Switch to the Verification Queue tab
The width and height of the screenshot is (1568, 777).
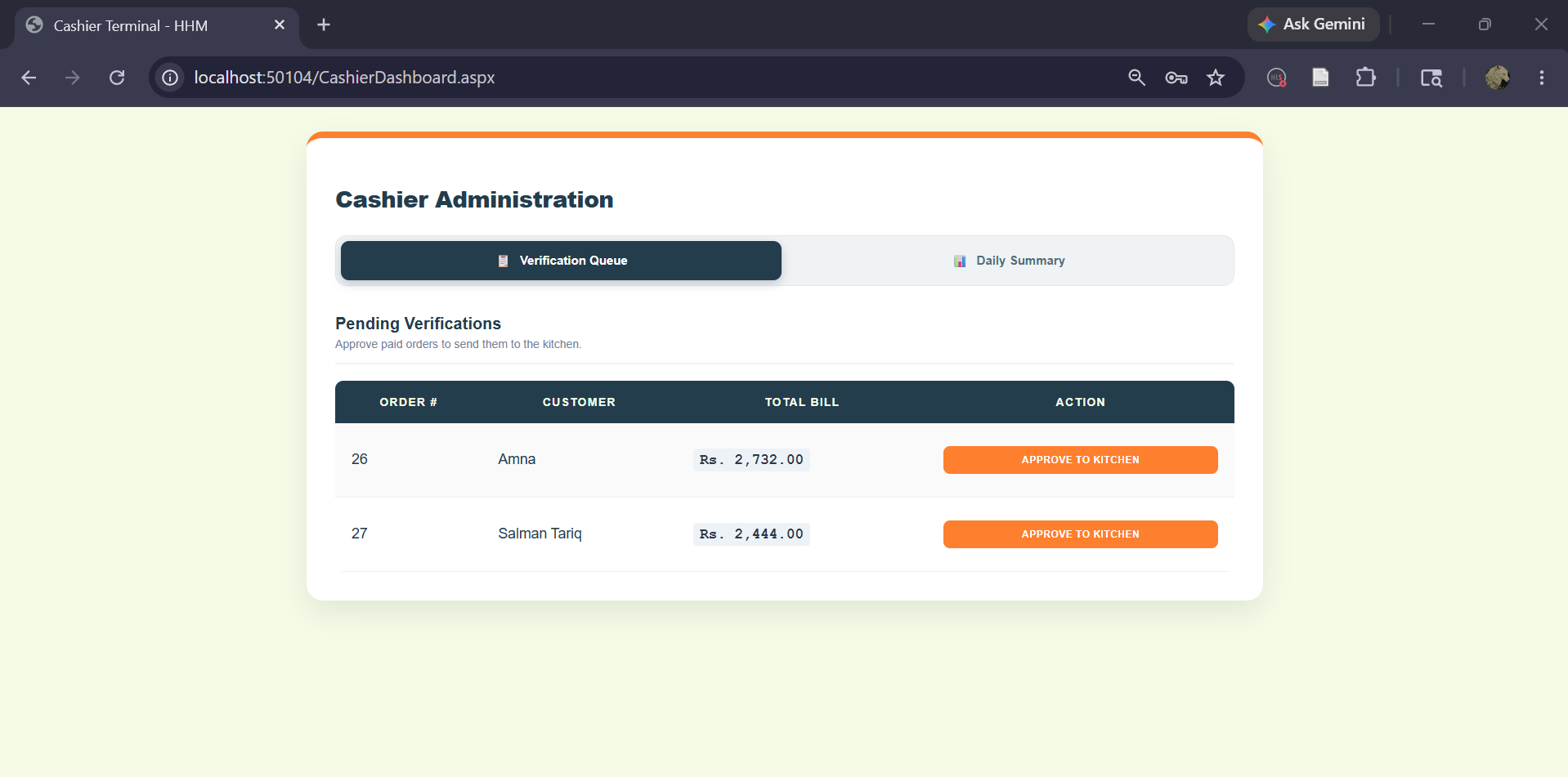click(x=561, y=261)
